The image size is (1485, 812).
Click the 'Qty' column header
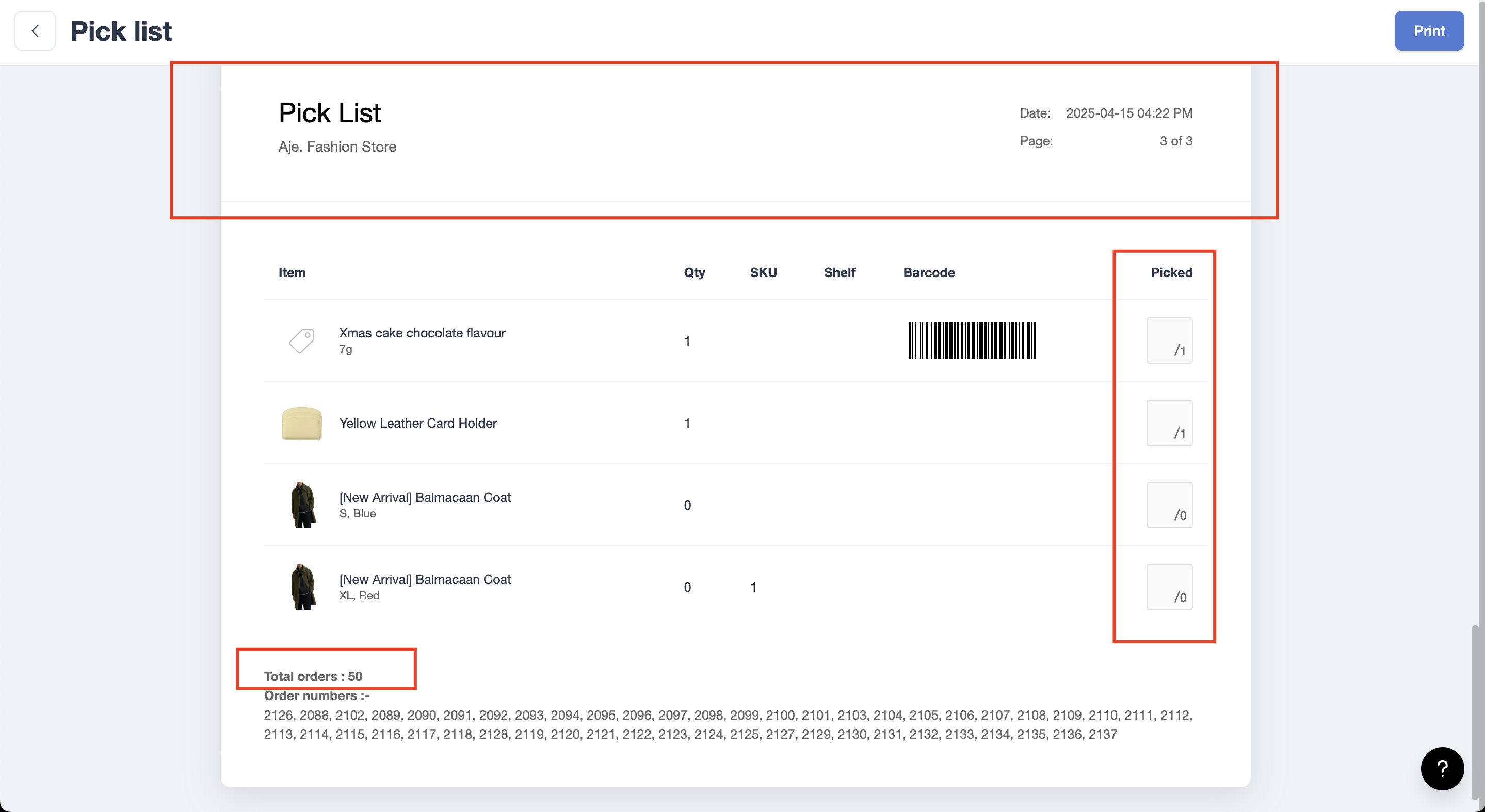pyautogui.click(x=694, y=272)
